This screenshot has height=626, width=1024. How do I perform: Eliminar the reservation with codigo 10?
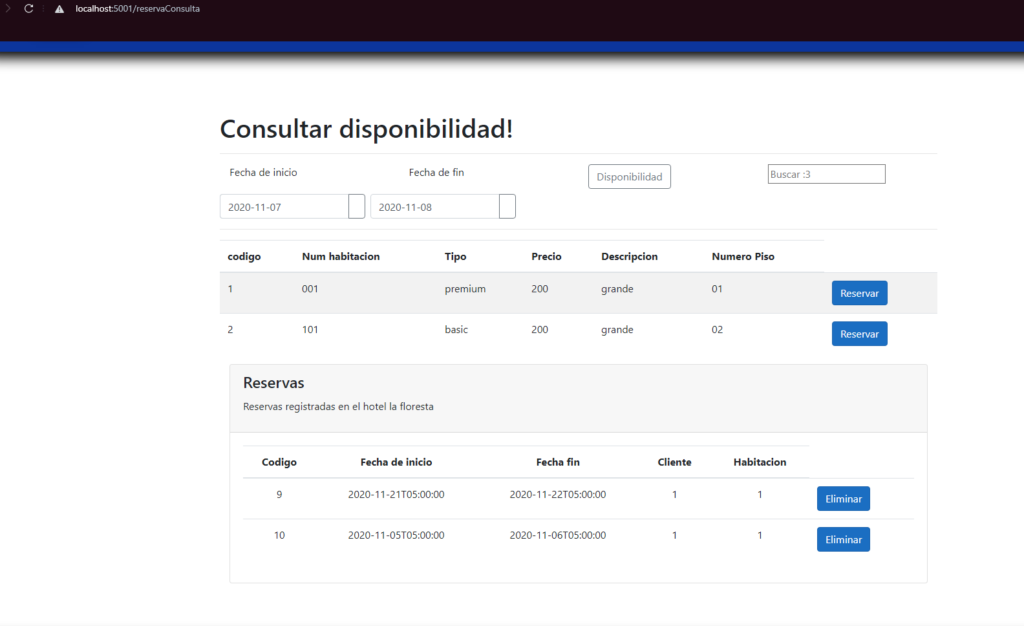(x=843, y=539)
